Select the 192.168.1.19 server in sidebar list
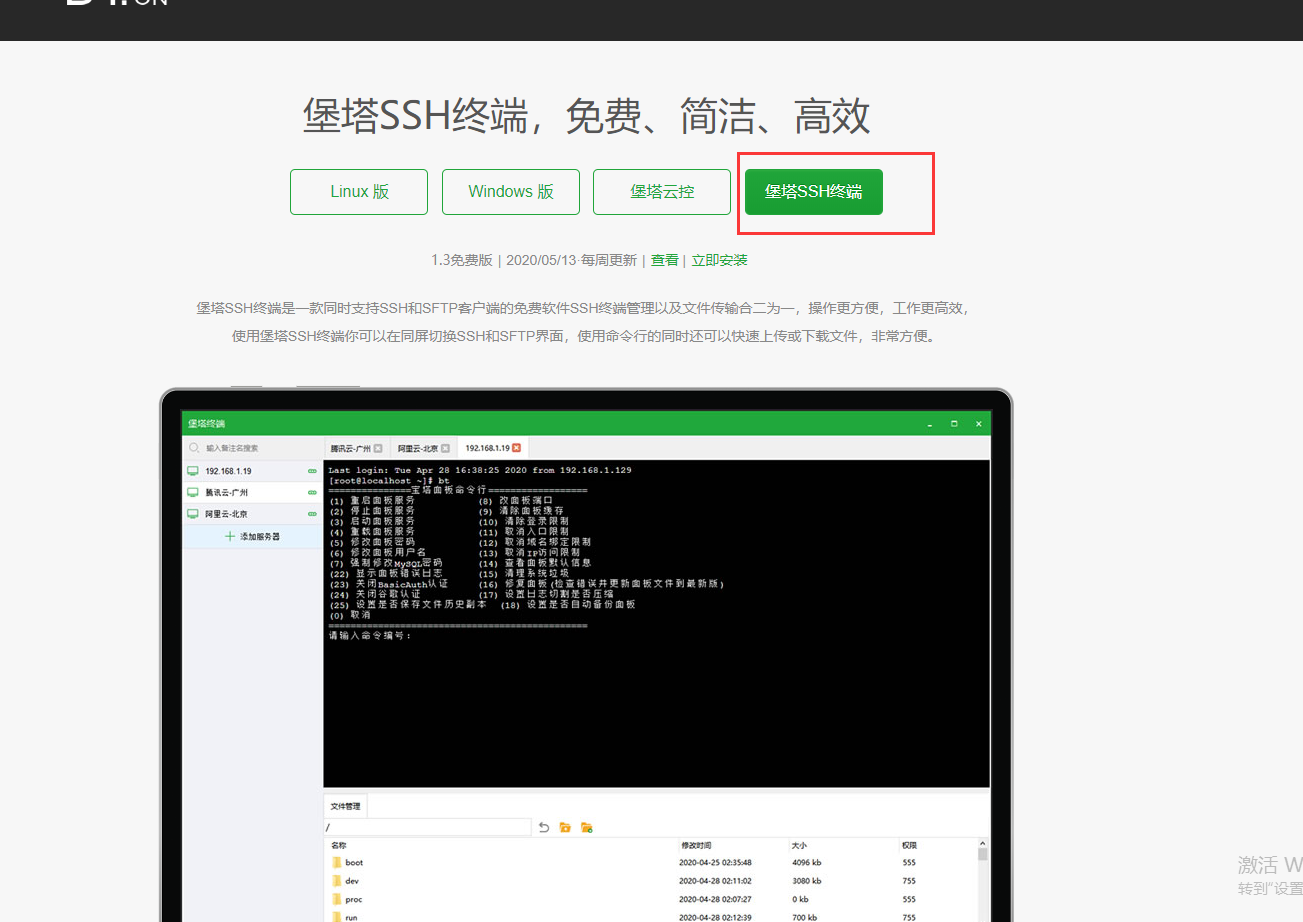Image resolution: width=1303 pixels, height=922 pixels. pos(252,470)
